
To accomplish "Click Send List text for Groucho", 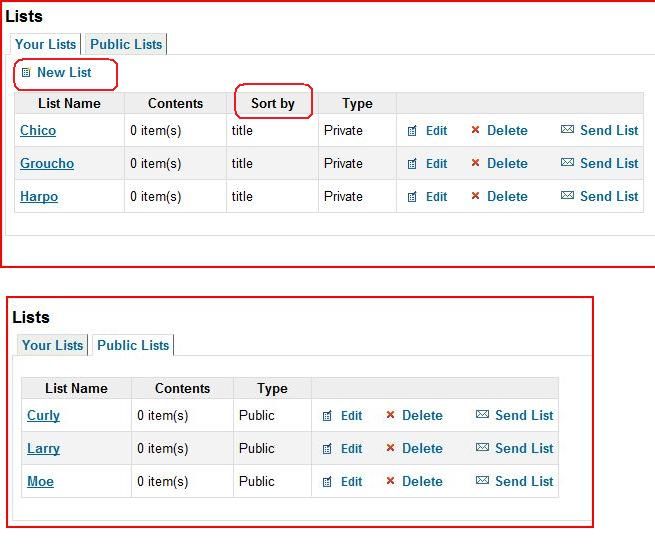I will tap(609, 163).
